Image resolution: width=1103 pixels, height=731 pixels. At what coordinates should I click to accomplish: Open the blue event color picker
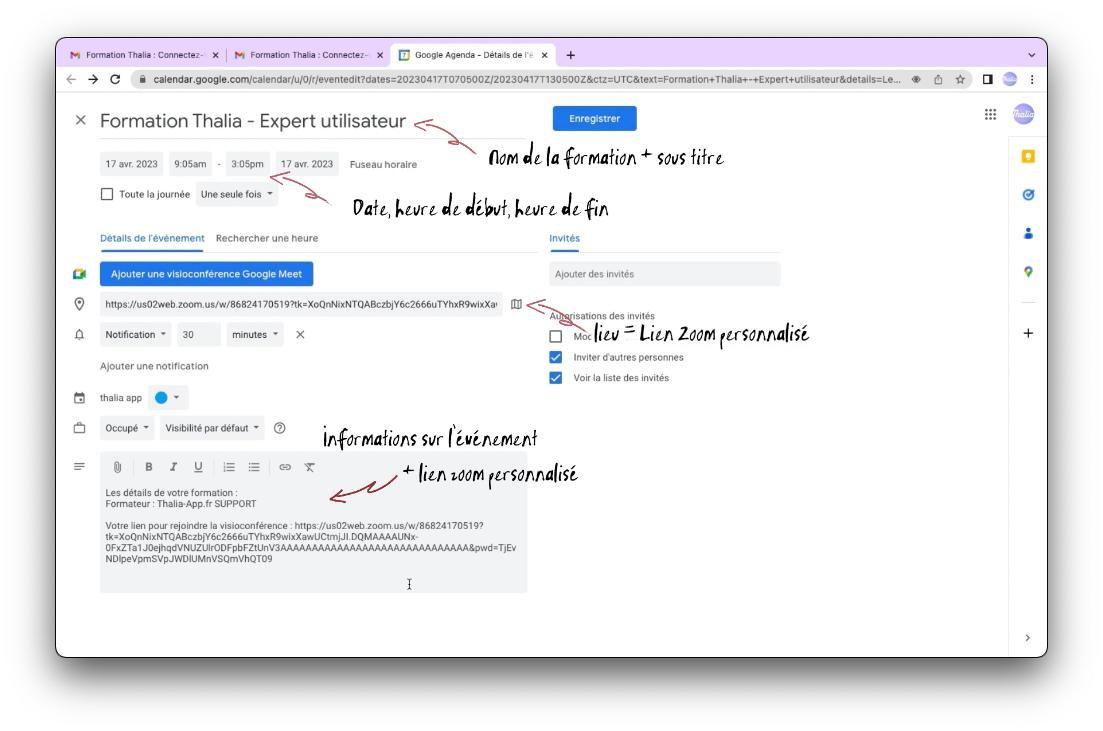pyautogui.click(x=168, y=398)
